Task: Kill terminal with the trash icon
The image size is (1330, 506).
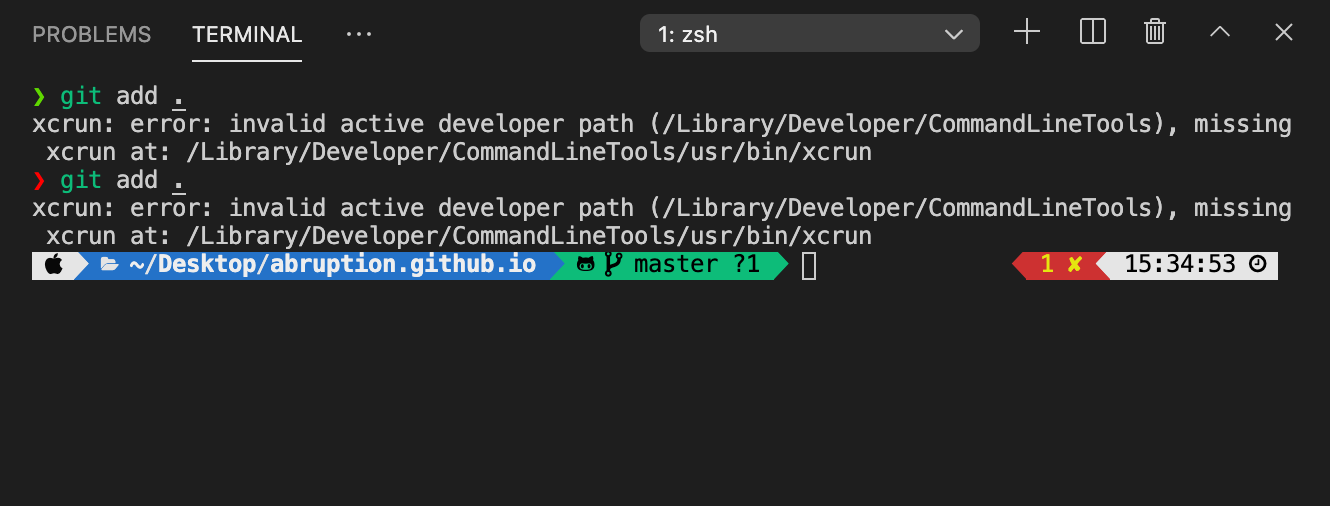Action: [x=1155, y=32]
